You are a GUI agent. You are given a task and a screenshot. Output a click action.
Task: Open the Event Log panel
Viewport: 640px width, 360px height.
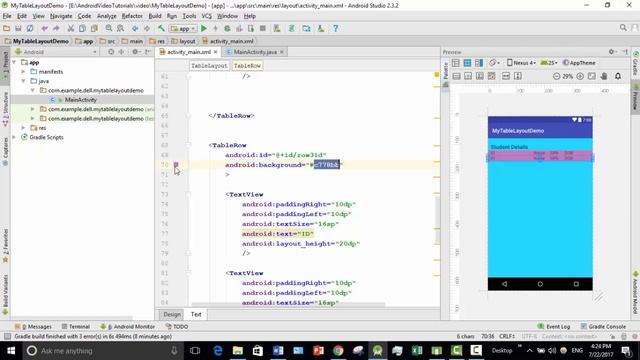(554, 327)
